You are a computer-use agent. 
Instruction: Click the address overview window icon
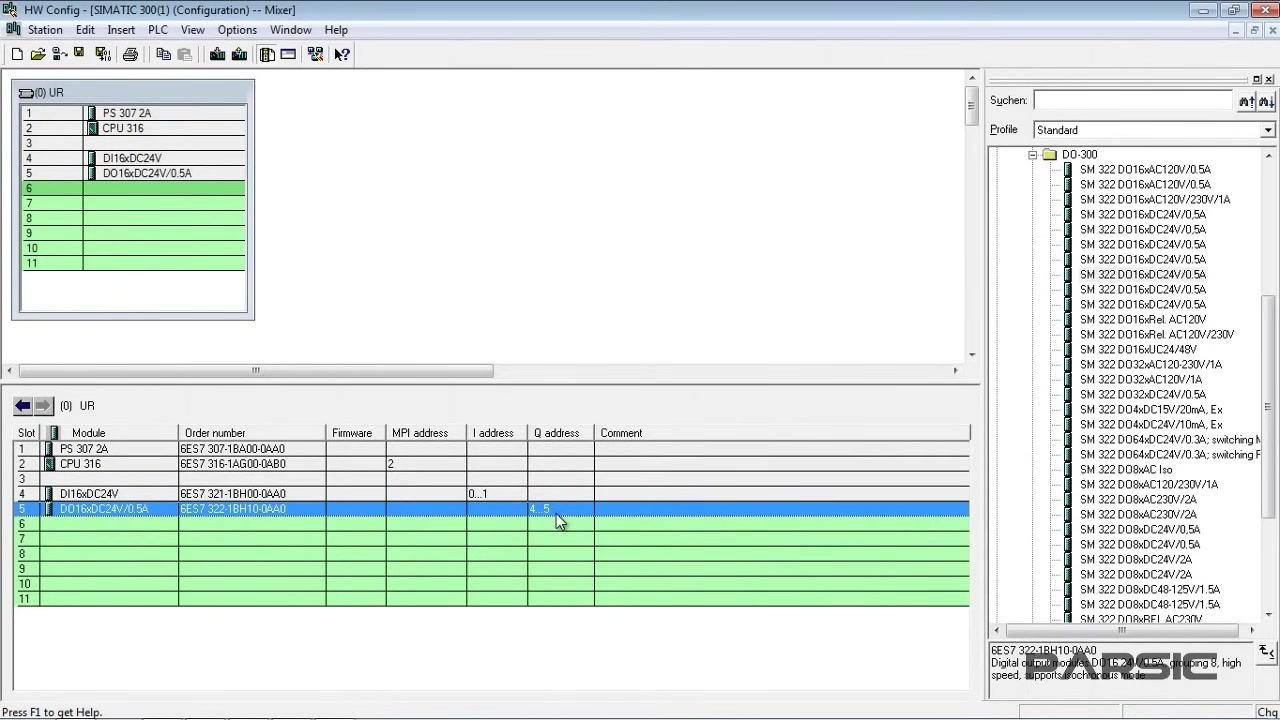click(288, 54)
